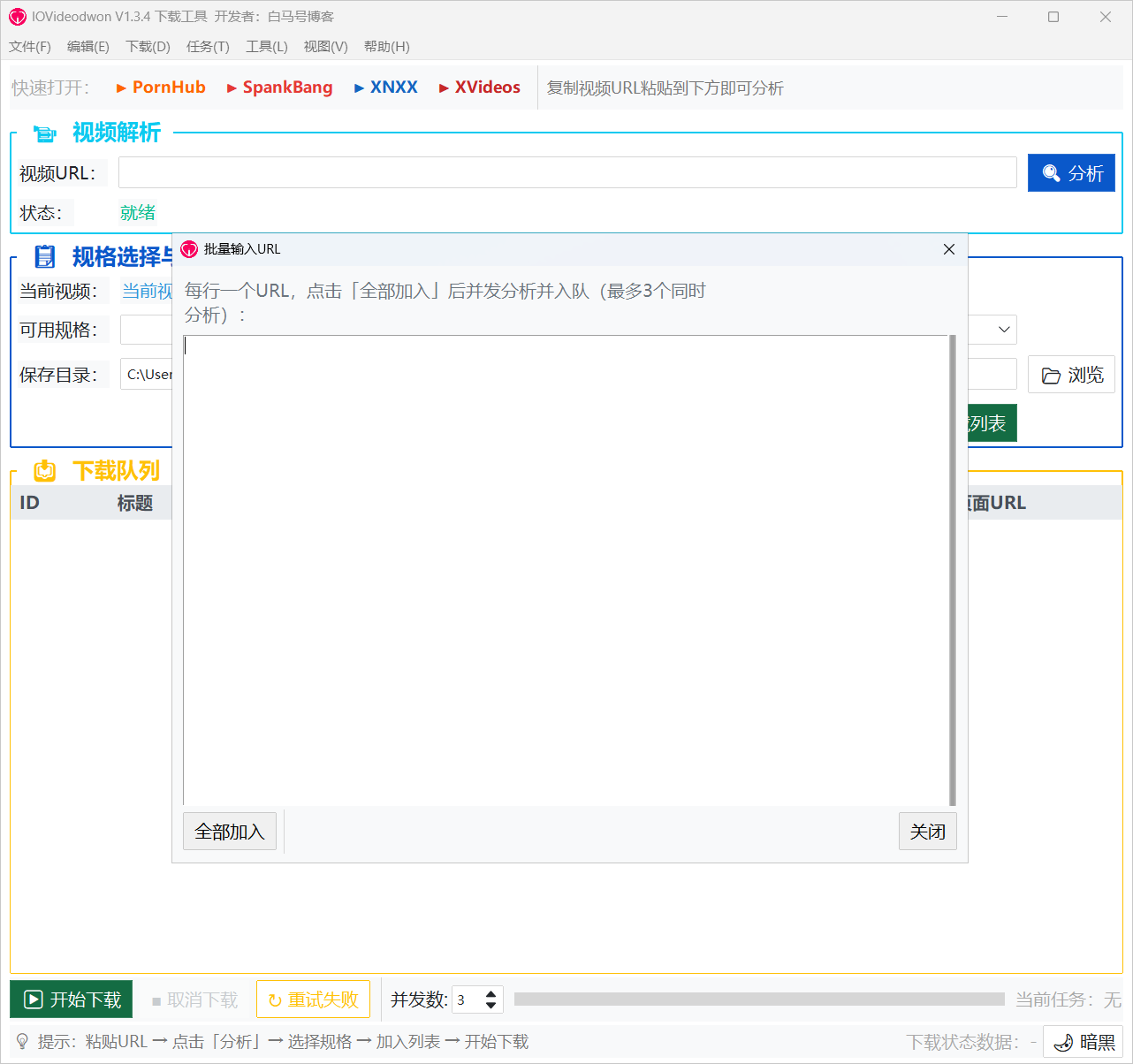
Task: Click the 开始下载 start download button
Action: [x=72, y=999]
